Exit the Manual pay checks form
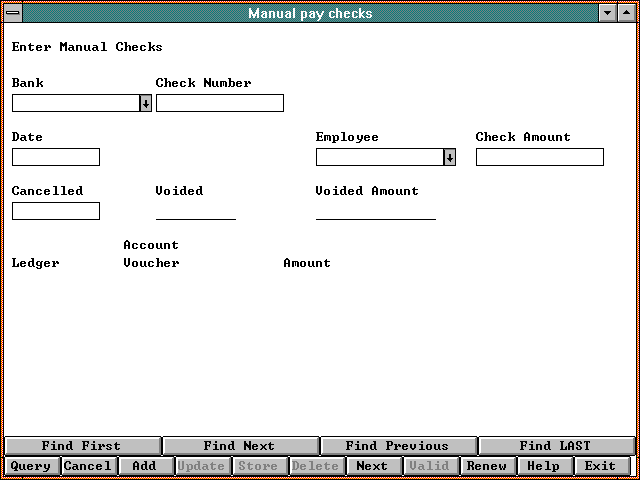640x480 pixels. [601, 466]
